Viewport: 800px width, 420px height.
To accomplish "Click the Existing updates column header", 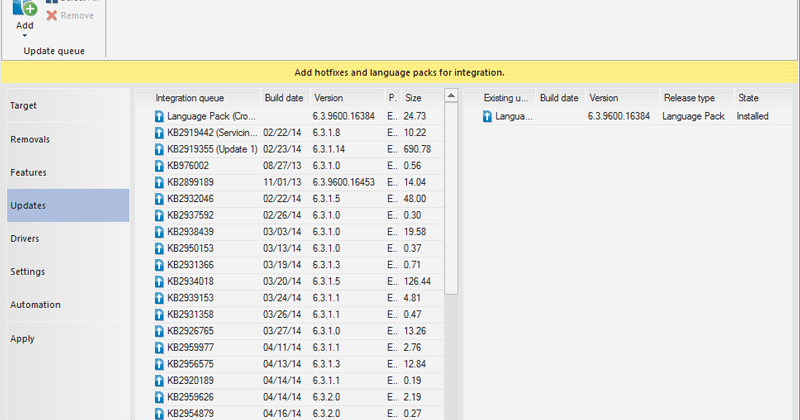I will 505,98.
